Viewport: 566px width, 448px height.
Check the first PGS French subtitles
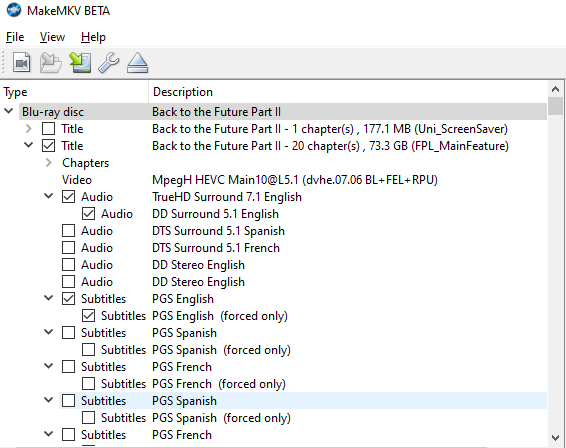68,366
